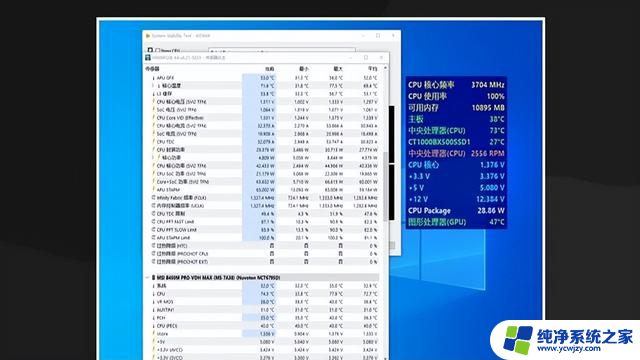Click the icon beside 过热降频 (HTC)
640x360 pixels.
click(x=153, y=246)
